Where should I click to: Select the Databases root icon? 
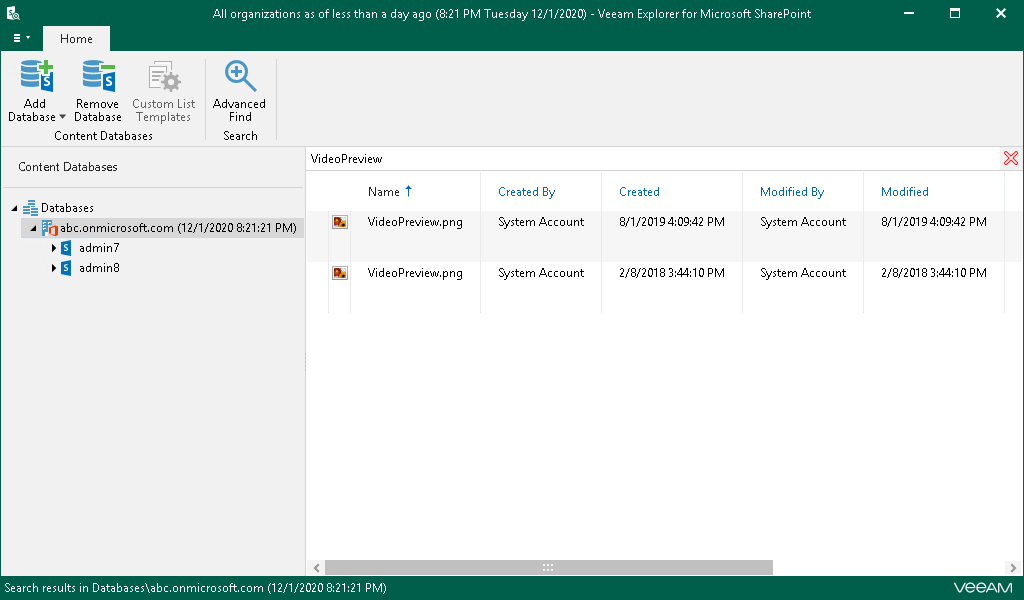click(30, 208)
